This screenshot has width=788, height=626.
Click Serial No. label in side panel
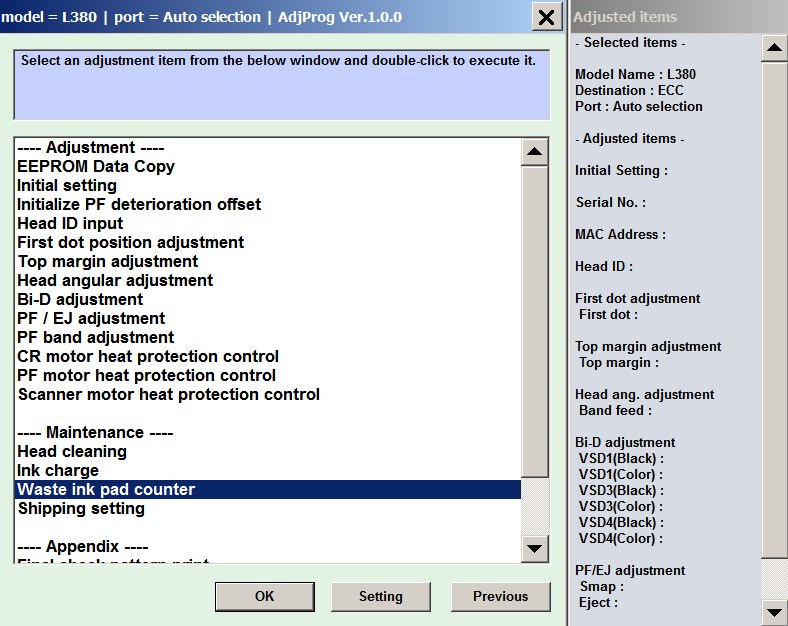(611, 202)
